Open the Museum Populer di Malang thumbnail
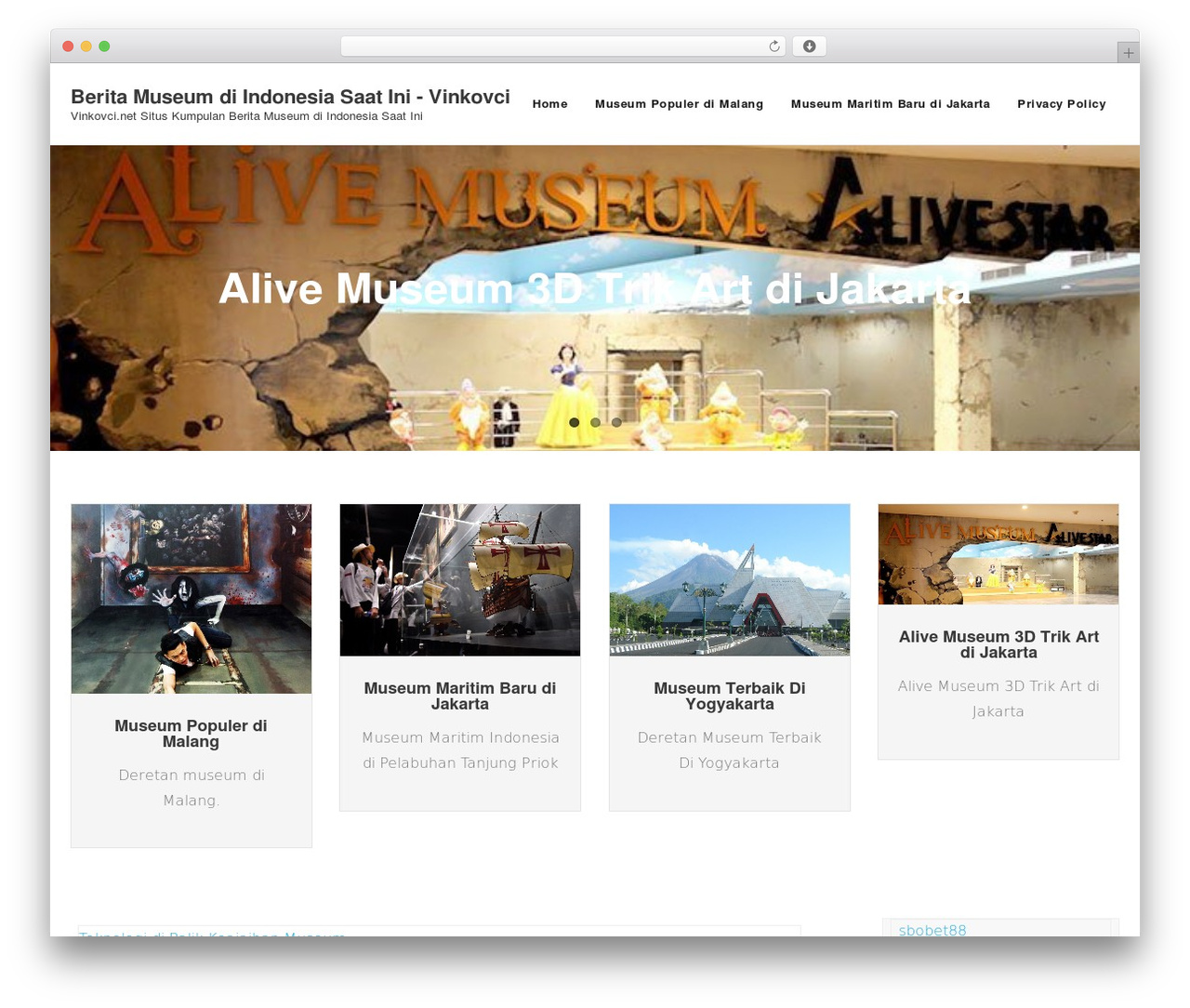Viewport: 1190px width, 1008px height. point(192,599)
